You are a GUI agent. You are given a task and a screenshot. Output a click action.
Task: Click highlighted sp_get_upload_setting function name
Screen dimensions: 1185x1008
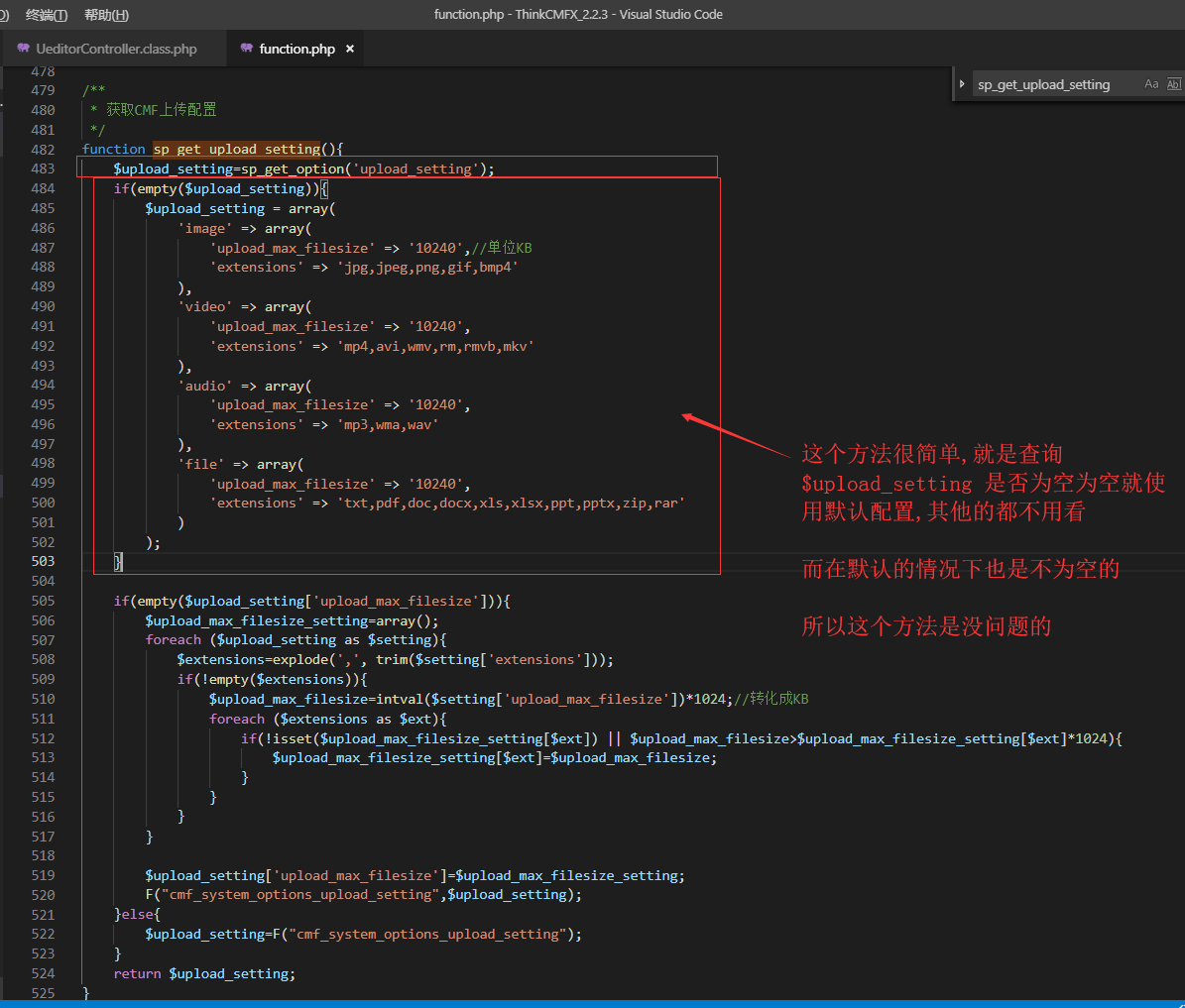coord(237,150)
